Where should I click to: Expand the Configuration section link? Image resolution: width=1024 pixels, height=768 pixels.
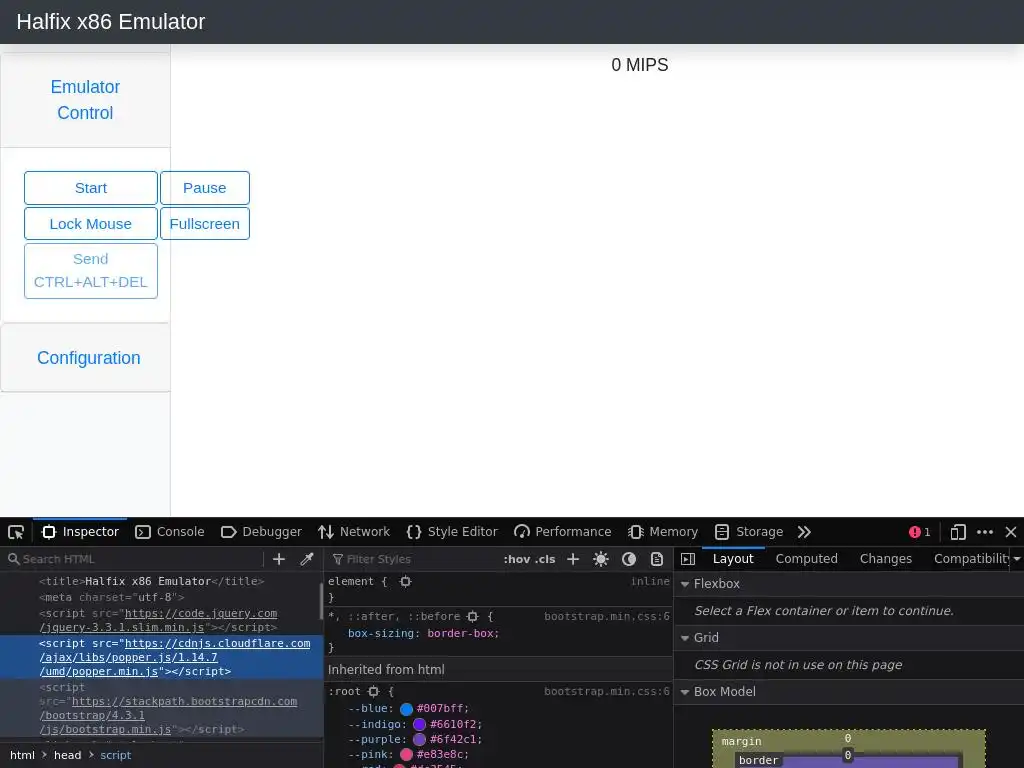[x=88, y=358]
